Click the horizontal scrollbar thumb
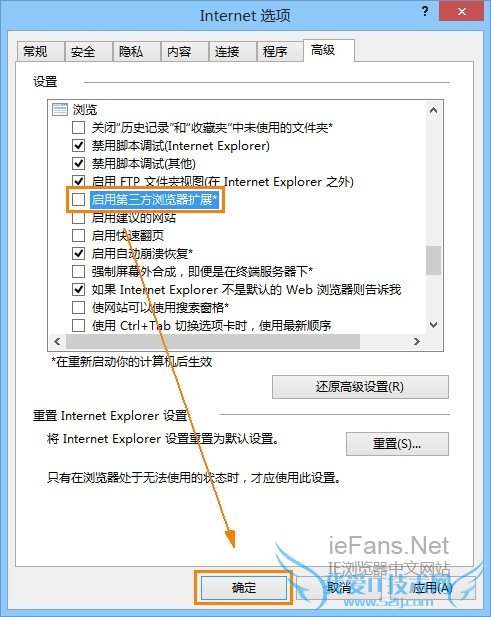The height and width of the screenshot is (617, 491). [213, 341]
